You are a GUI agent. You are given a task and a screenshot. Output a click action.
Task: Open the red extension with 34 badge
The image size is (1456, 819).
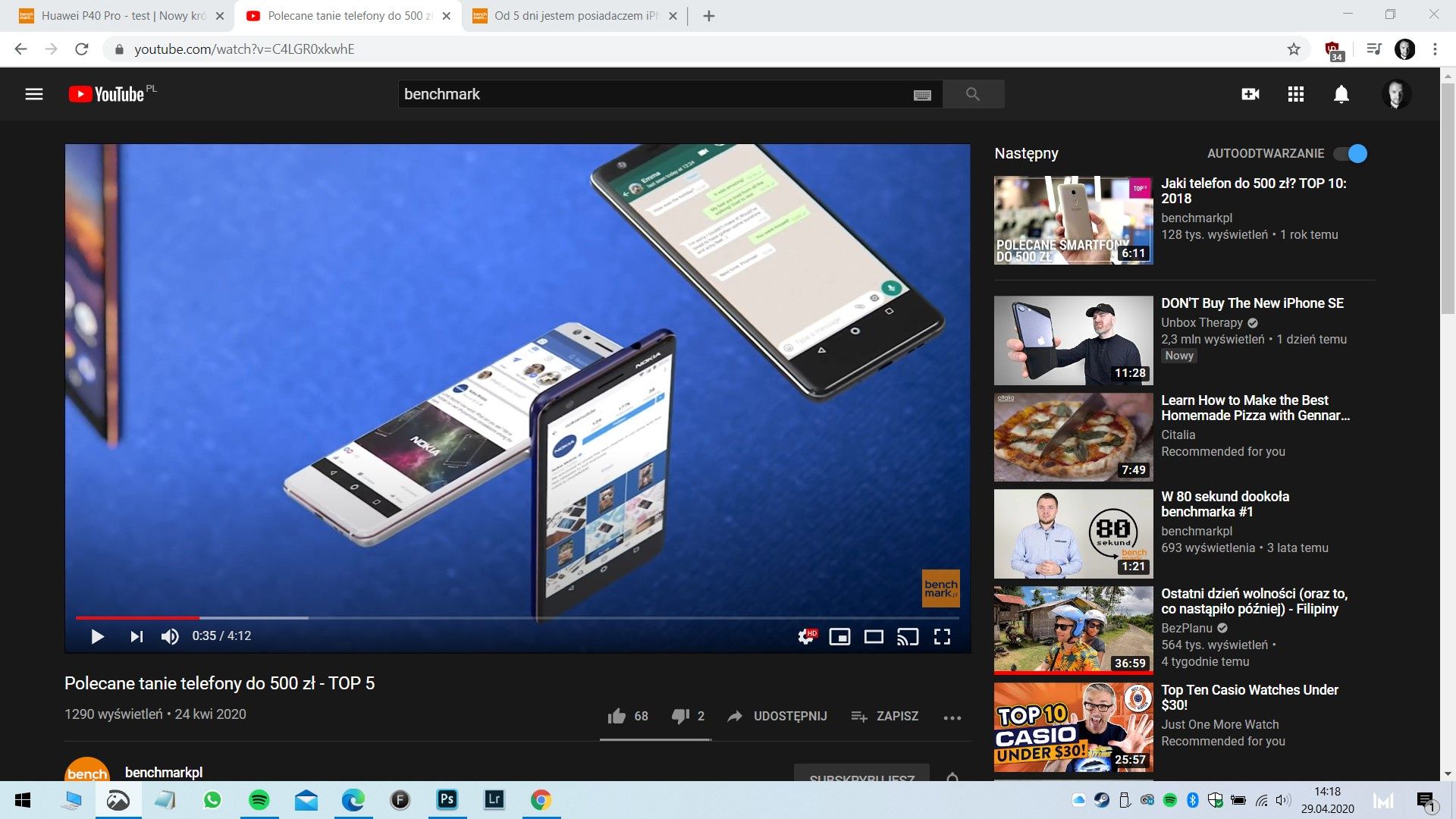(x=1334, y=50)
